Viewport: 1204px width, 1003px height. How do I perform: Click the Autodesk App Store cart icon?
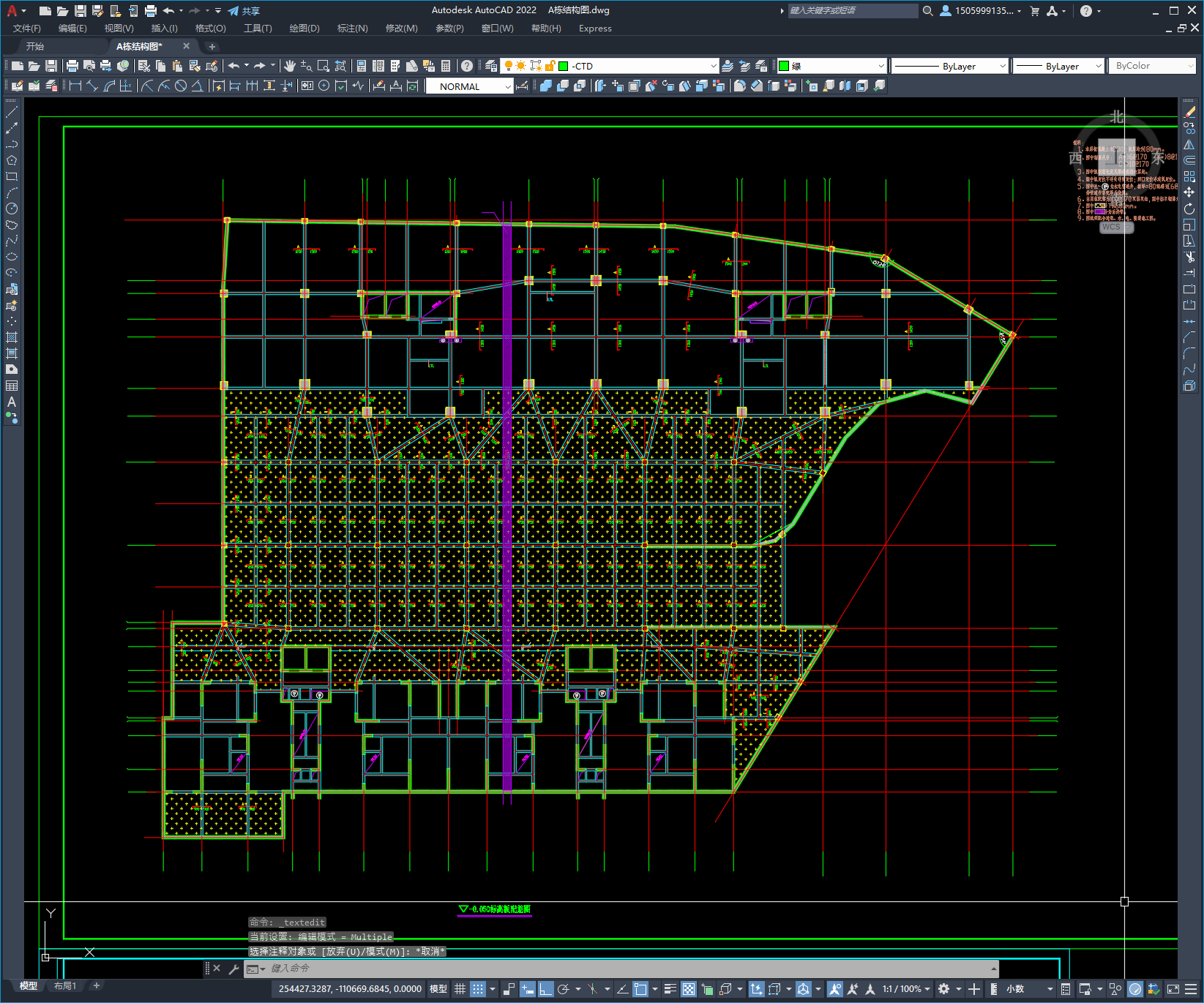tap(1034, 11)
